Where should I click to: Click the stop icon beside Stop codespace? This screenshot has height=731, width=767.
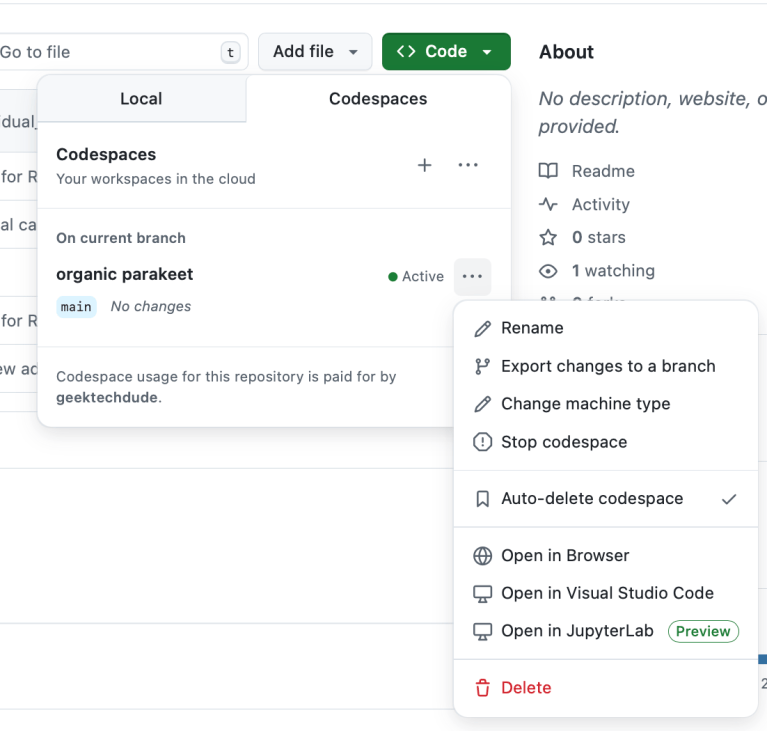(482, 442)
